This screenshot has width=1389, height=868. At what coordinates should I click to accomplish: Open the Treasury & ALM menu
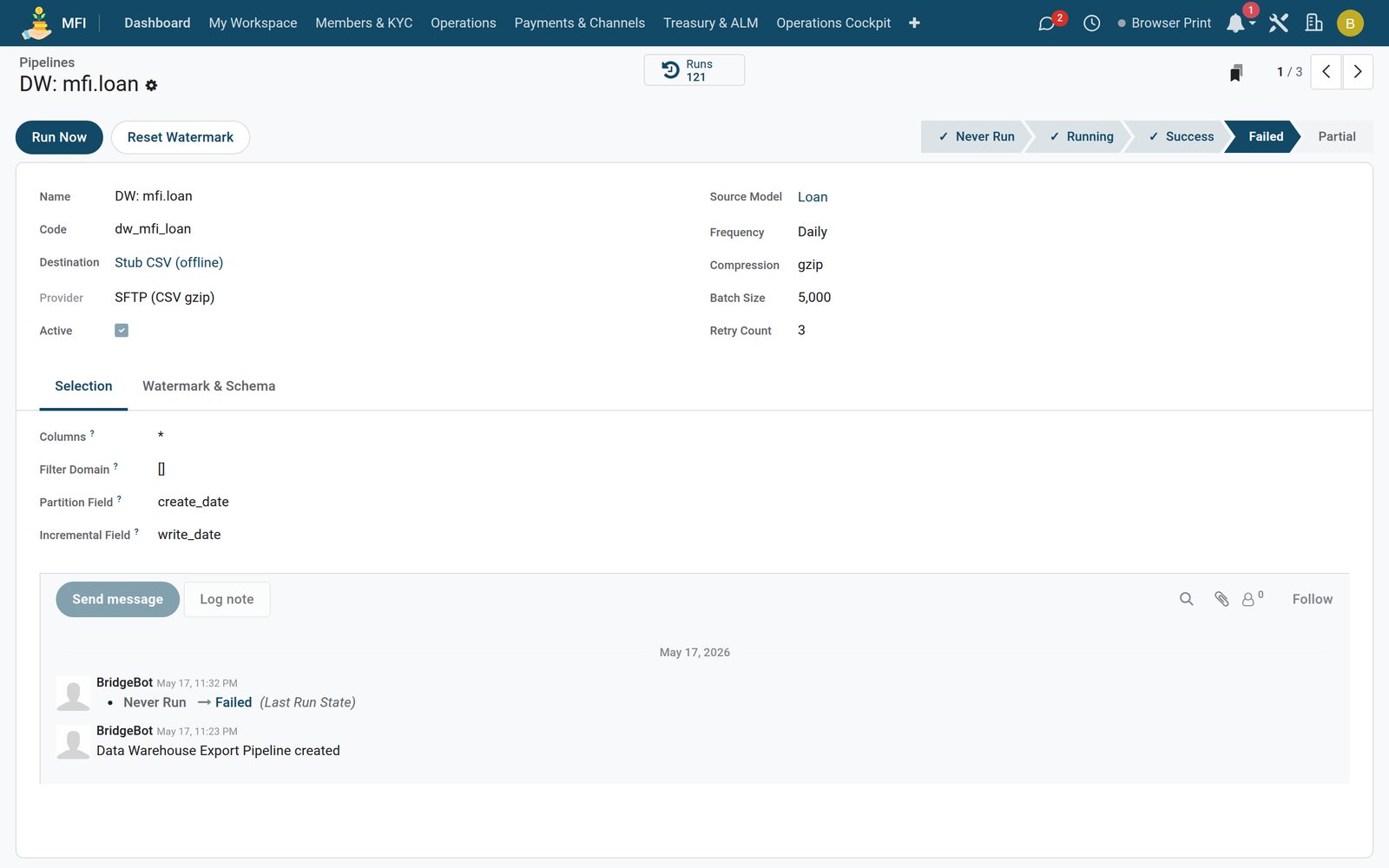710,23
